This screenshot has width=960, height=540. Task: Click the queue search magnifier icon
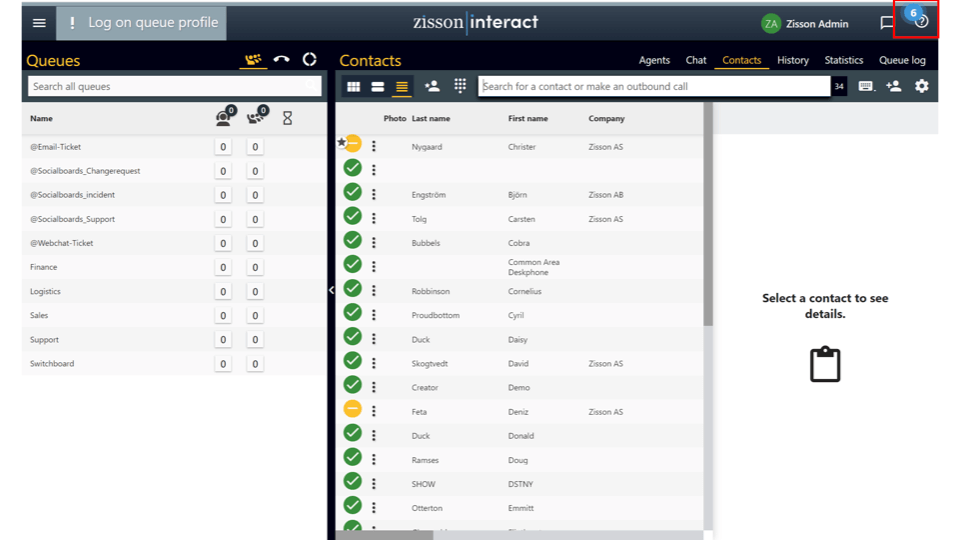tap(312, 86)
